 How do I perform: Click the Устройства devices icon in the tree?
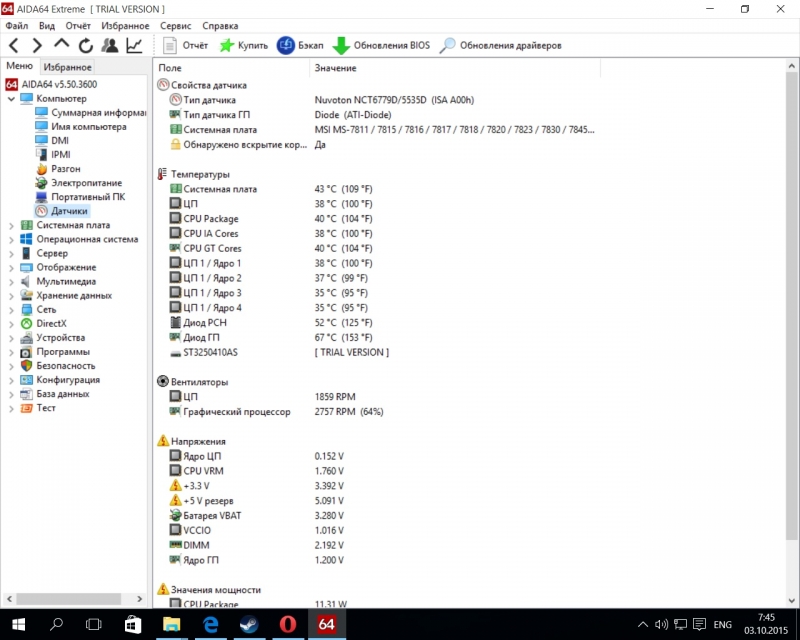click(x=26, y=338)
